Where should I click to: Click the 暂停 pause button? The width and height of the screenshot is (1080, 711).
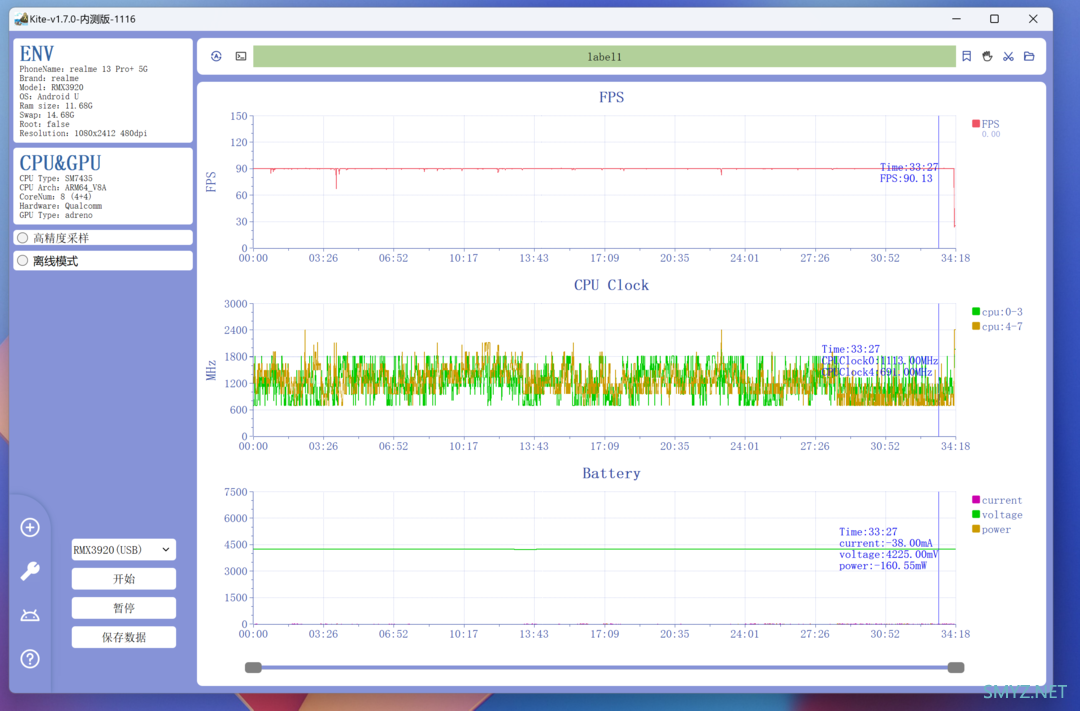(123, 608)
